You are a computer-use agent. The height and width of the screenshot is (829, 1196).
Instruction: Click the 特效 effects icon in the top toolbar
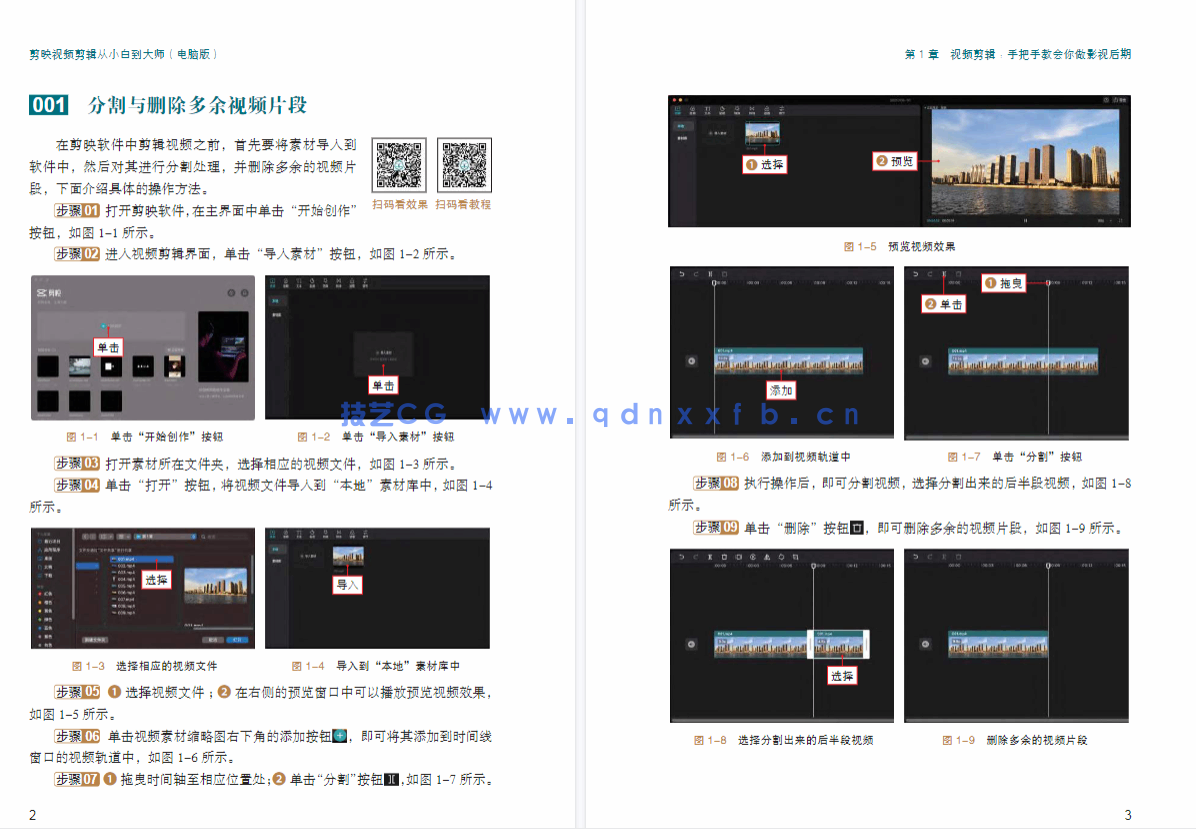(736, 110)
